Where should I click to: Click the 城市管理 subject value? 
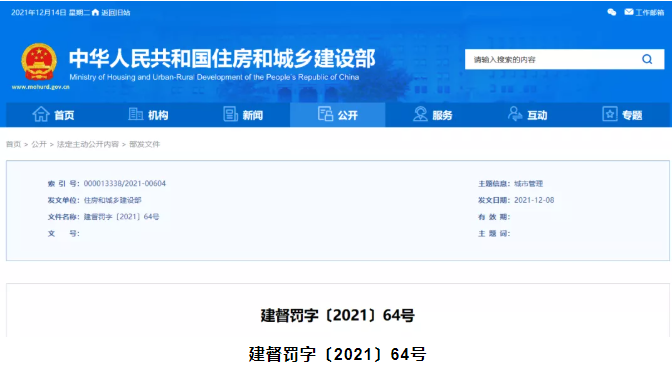point(528,183)
